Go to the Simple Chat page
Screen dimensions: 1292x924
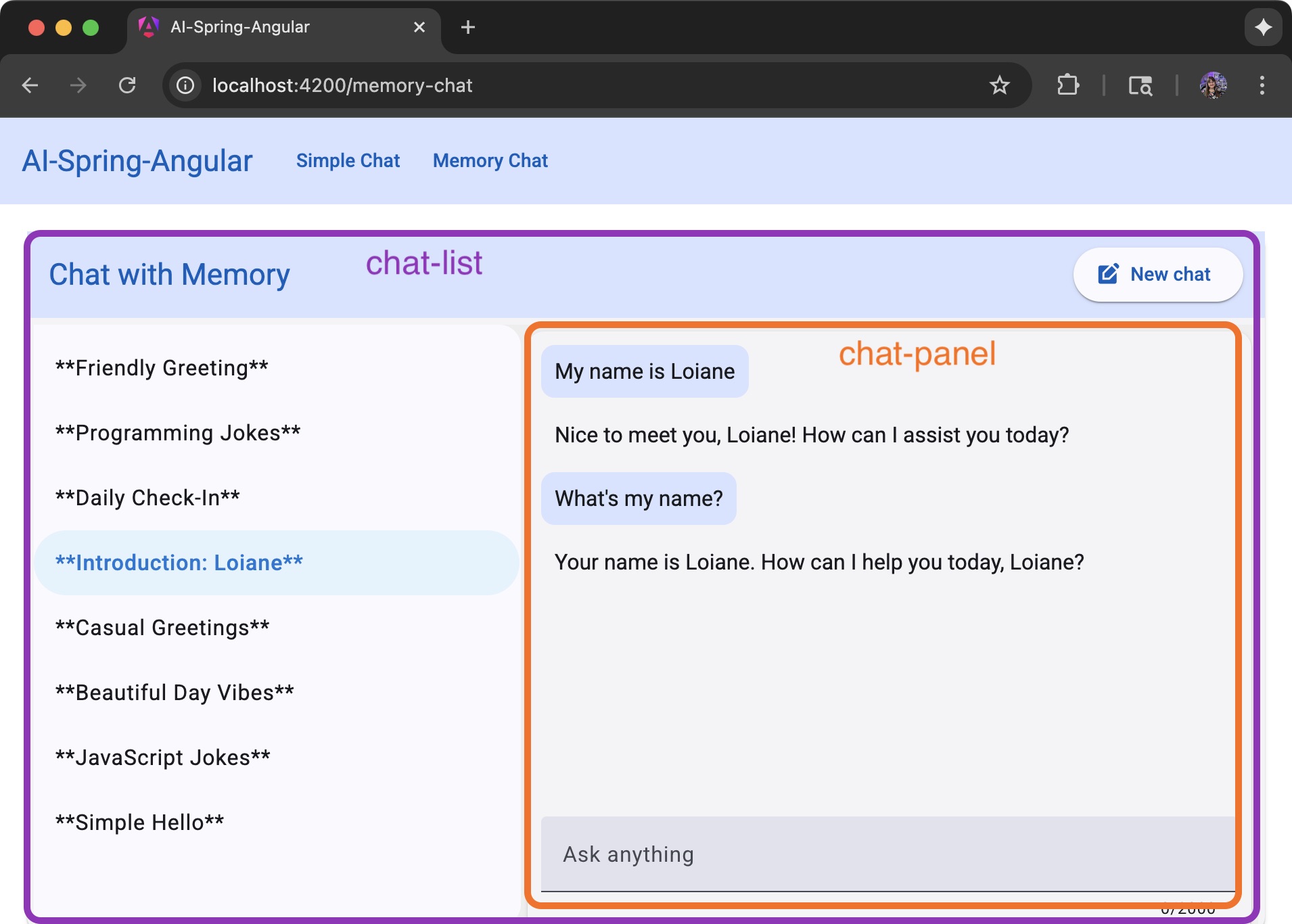click(348, 160)
